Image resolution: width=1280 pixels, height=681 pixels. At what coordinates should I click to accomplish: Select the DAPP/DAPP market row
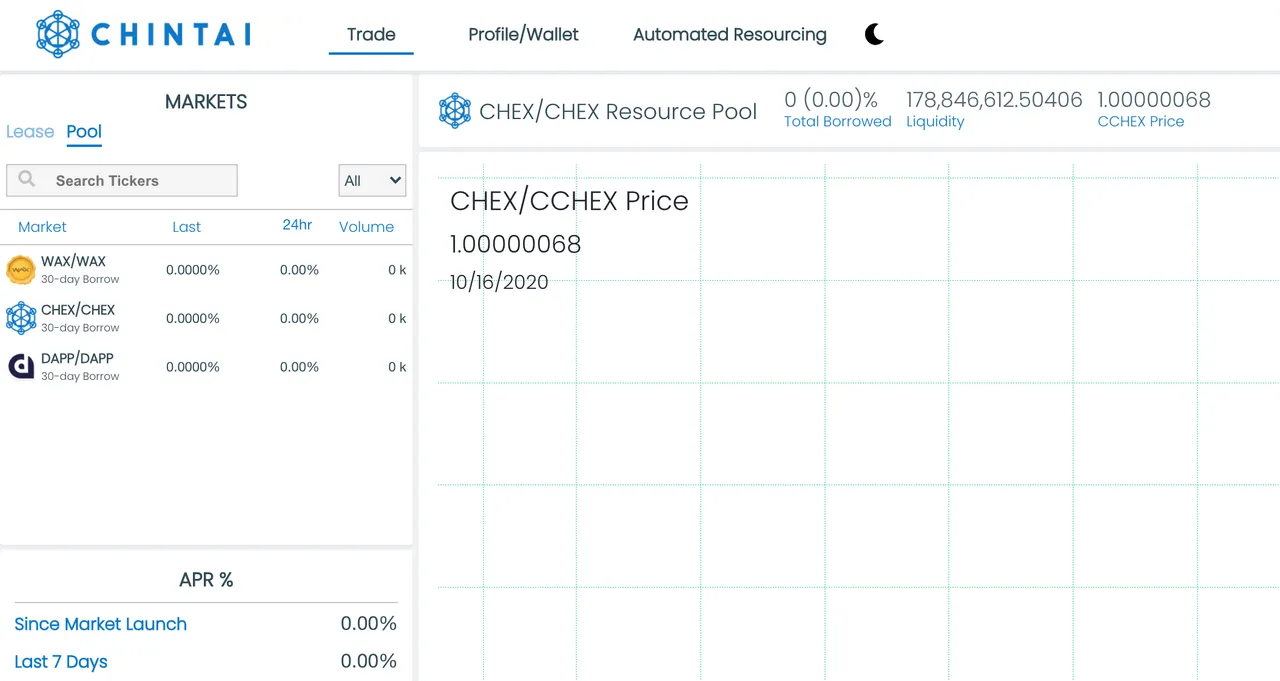coord(206,366)
